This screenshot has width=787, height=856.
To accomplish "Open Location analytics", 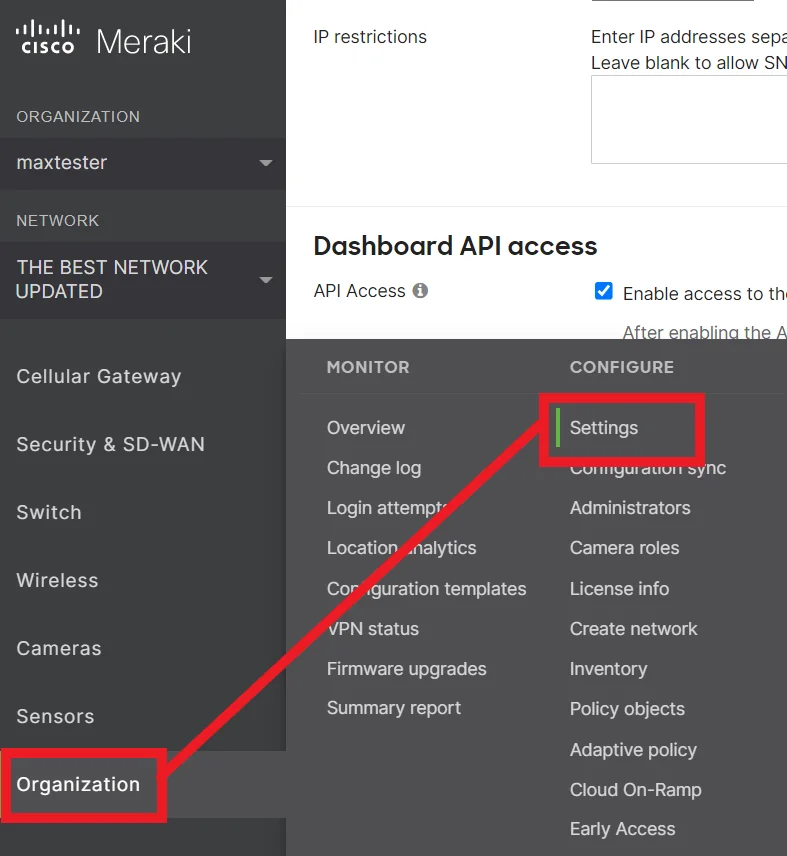I will [401, 548].
